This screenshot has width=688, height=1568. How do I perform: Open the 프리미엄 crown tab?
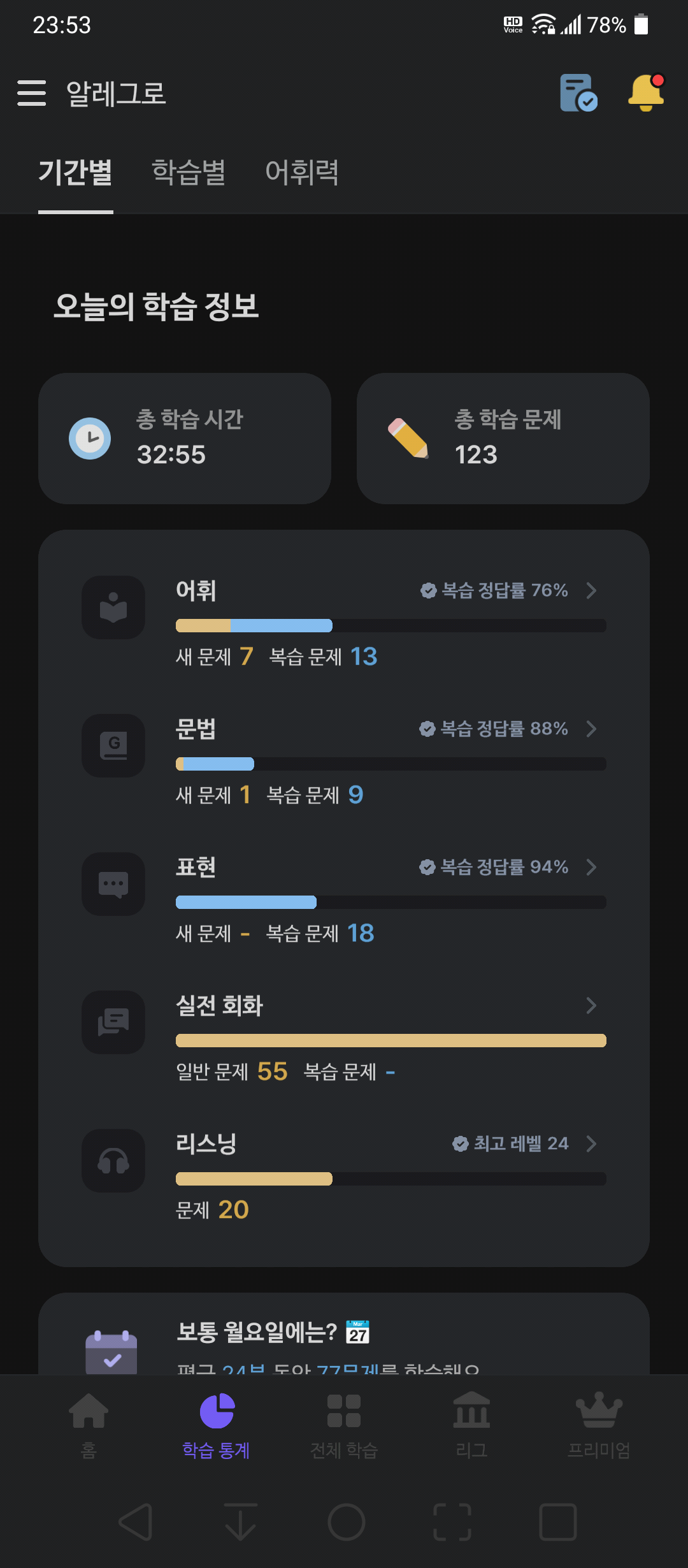(599, 1425)
